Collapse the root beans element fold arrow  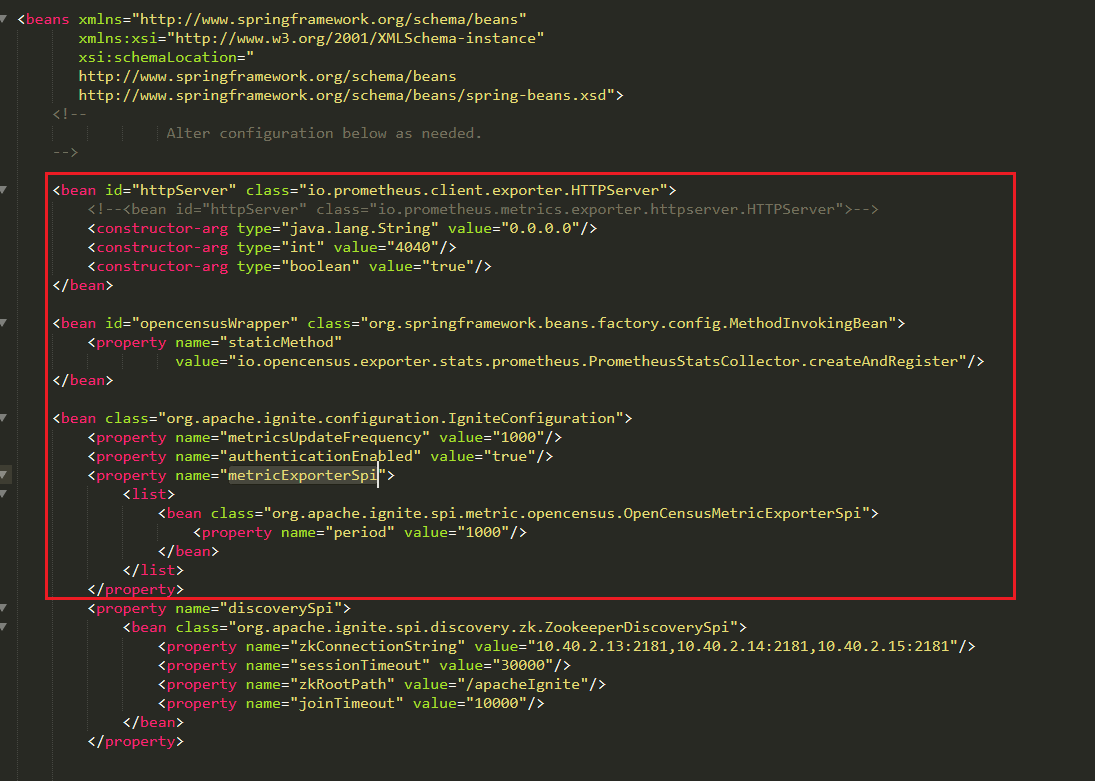click(x=5, y=19)
